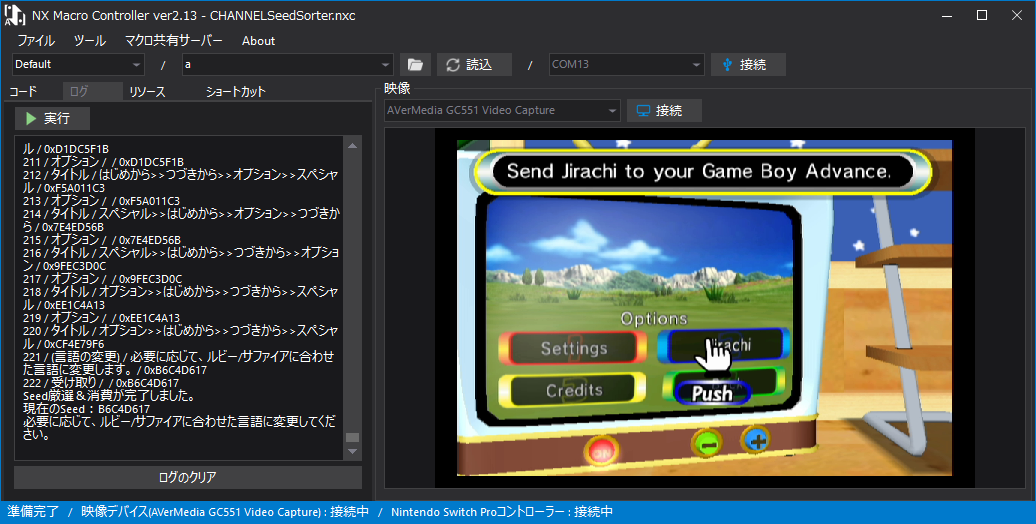1036x524 pixels.
Task: Click the log scrollbar thumb
Action: tap(353, 437)
